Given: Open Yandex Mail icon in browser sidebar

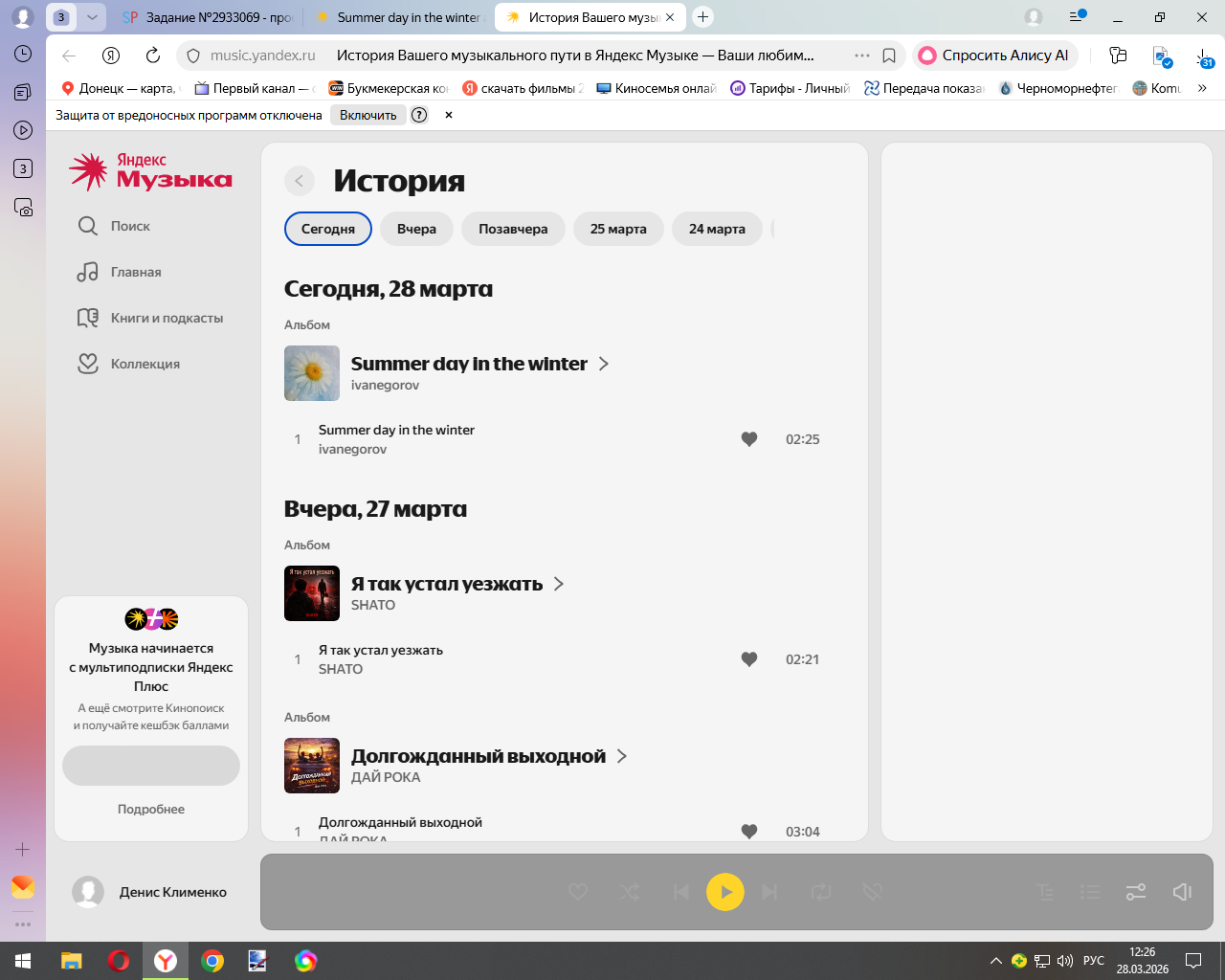Looking at the screenshot, I should (x=23, y=887).
